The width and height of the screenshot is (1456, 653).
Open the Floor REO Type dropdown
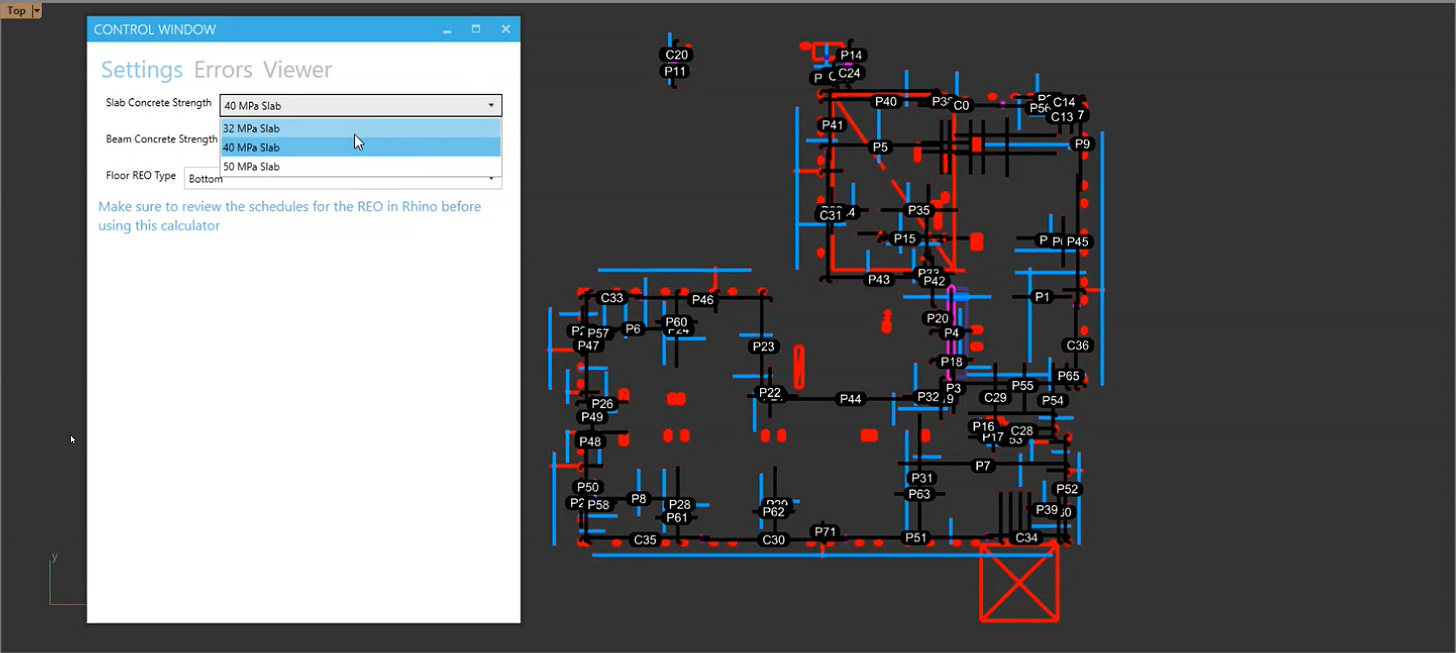click(x=492, y=179)
